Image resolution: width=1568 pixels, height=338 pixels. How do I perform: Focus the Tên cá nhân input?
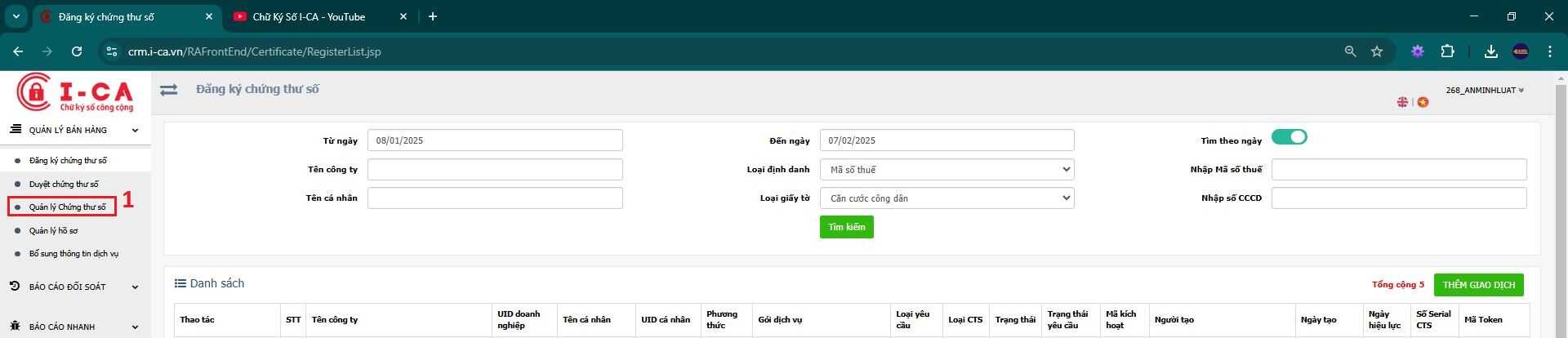click(495, 198)
